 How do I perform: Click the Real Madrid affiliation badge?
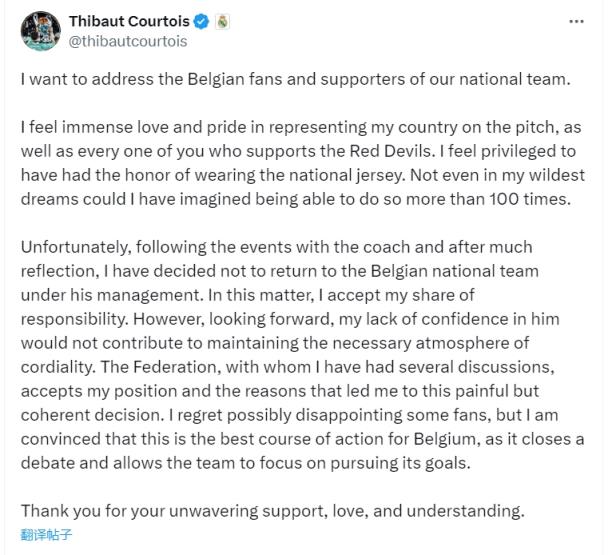222,22
